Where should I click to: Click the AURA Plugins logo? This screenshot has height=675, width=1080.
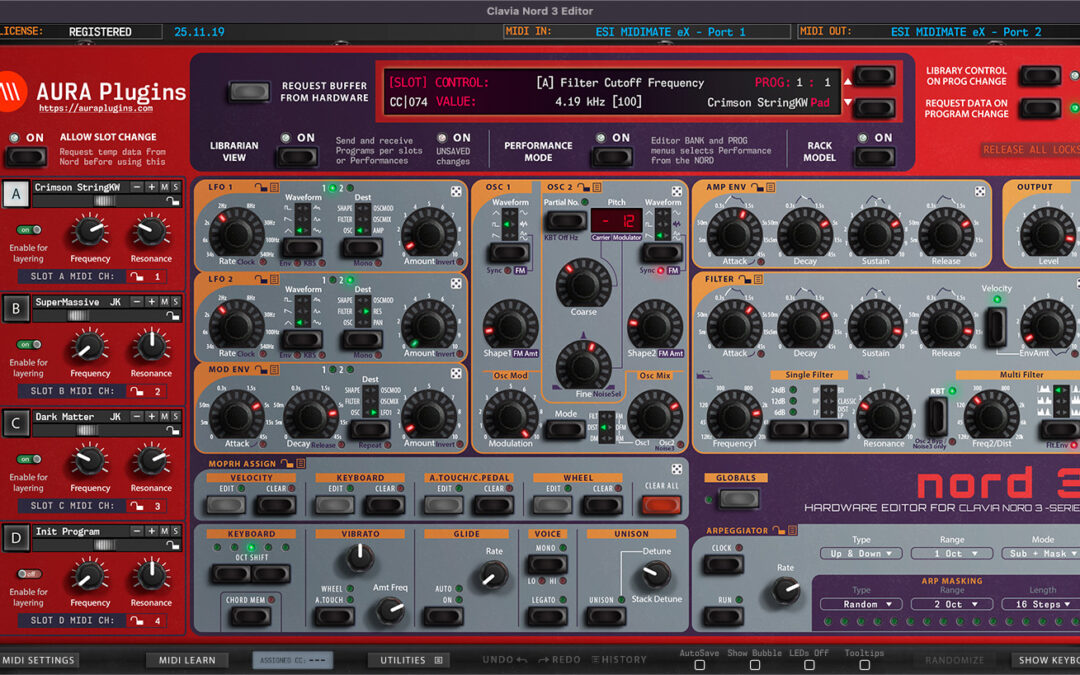pos(95,93)
